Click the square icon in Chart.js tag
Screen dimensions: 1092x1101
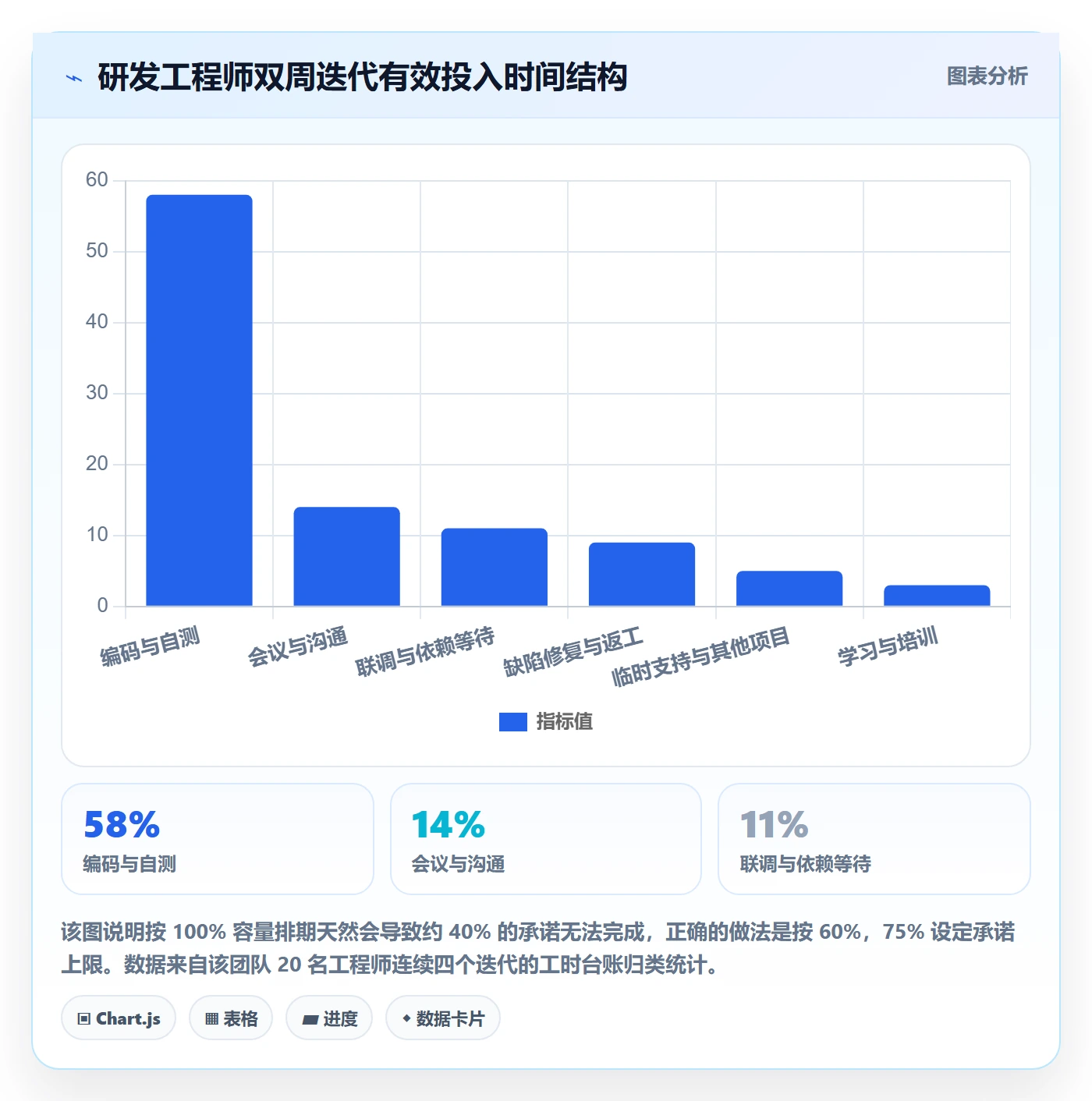[x=84, y=1018]
